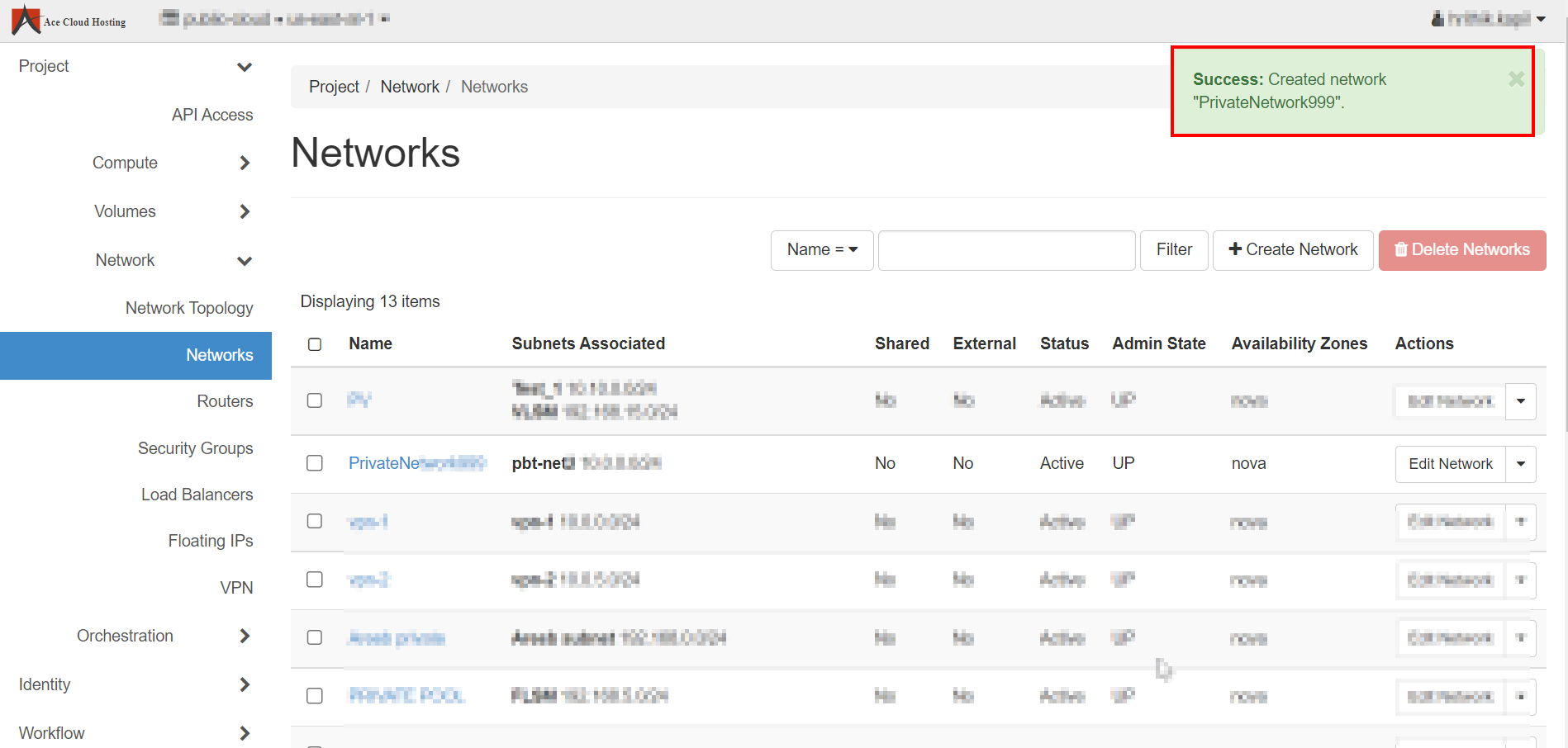The width and height of the screenshot is (1568, 748).
Task: Toggle the select-all networks checkbox
Action: coord(315,344)
